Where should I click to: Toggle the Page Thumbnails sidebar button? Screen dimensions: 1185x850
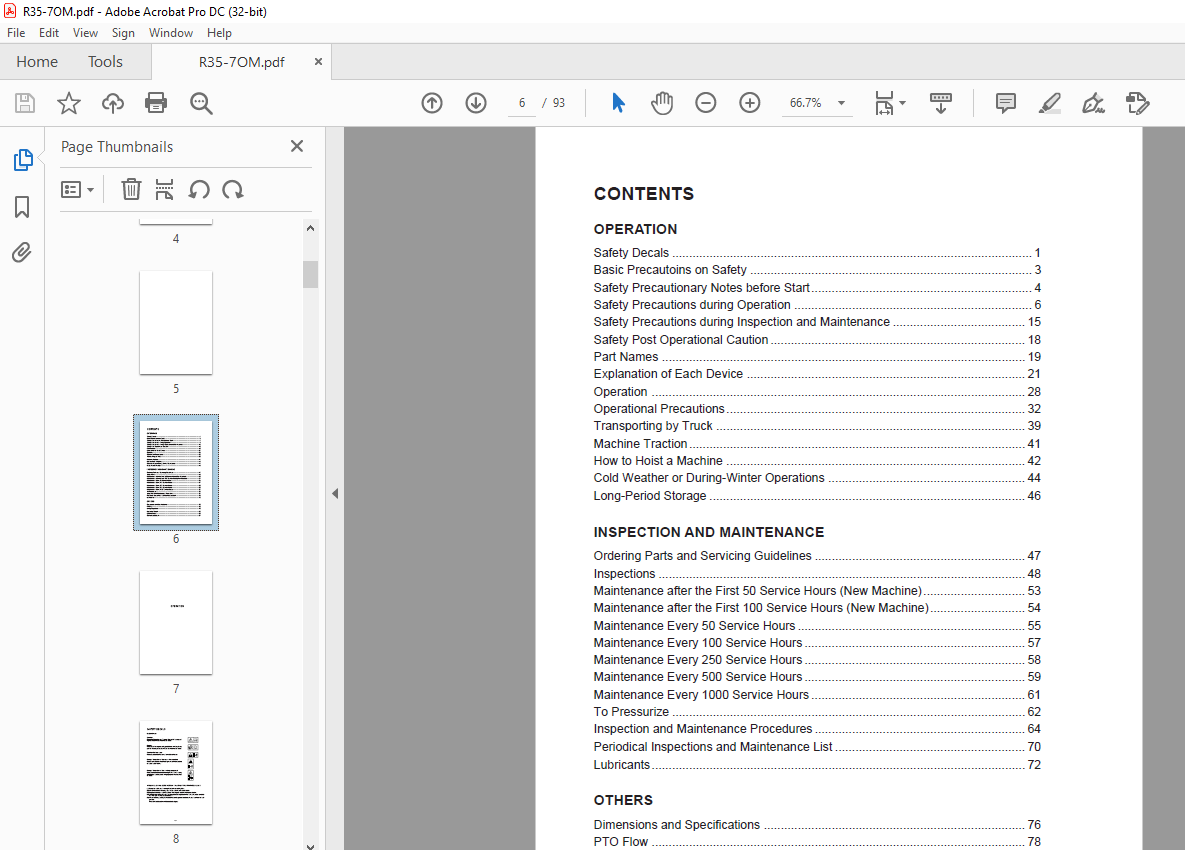coord(22,160)
